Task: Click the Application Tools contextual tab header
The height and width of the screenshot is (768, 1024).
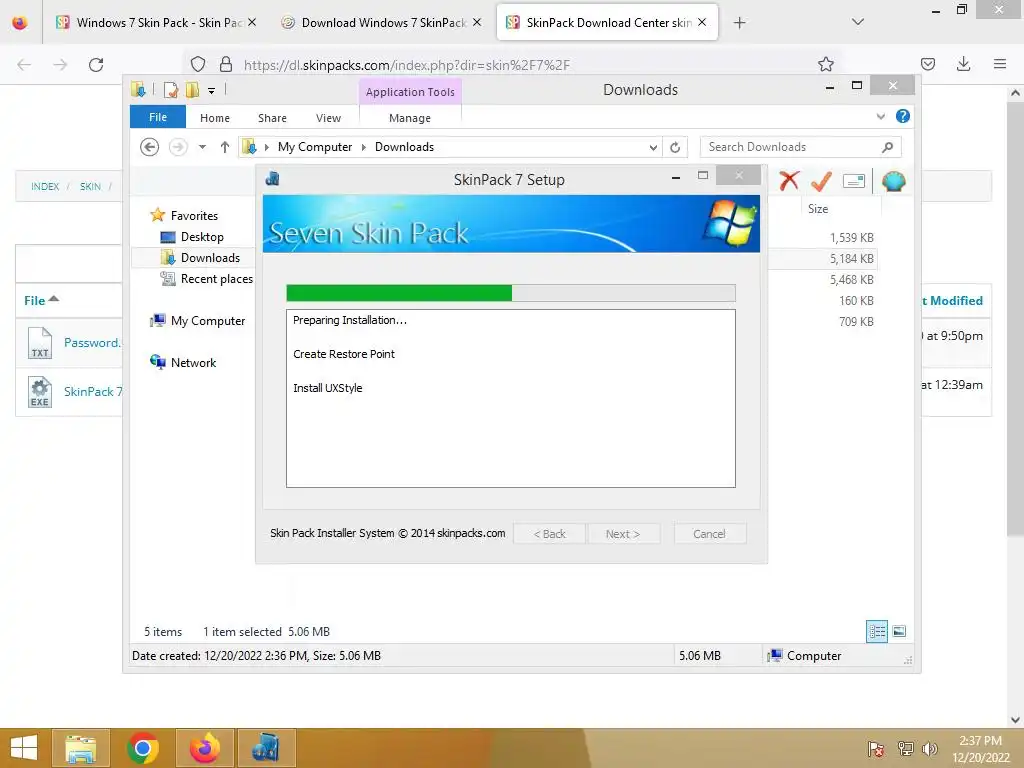Action: pos(410,92)
